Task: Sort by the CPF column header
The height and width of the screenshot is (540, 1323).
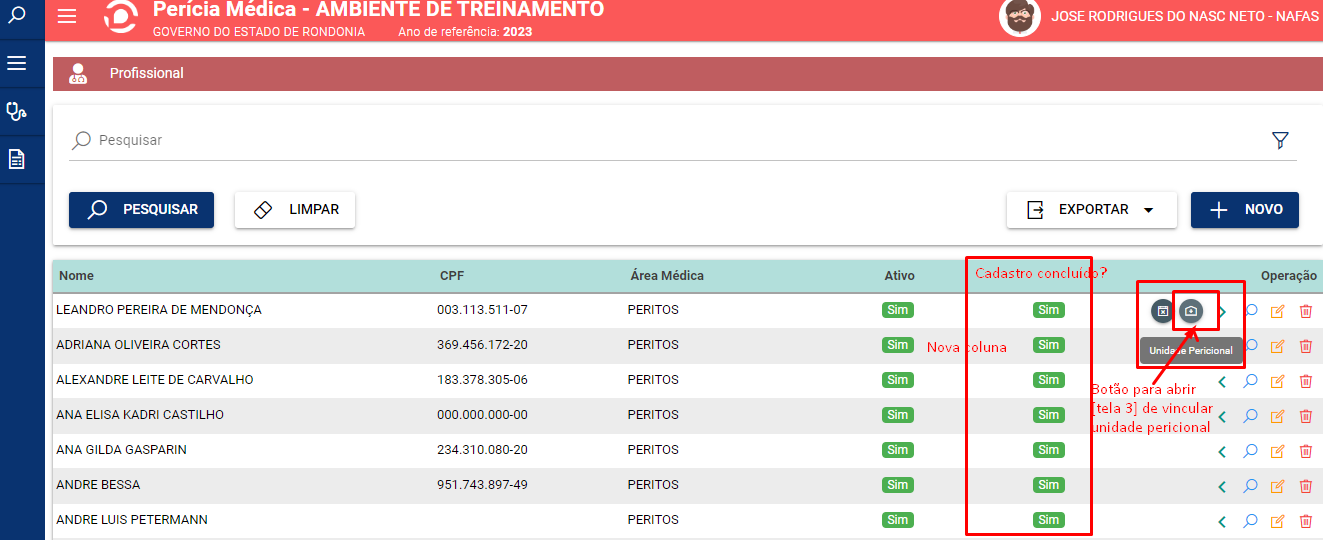Action: point(452,276)
